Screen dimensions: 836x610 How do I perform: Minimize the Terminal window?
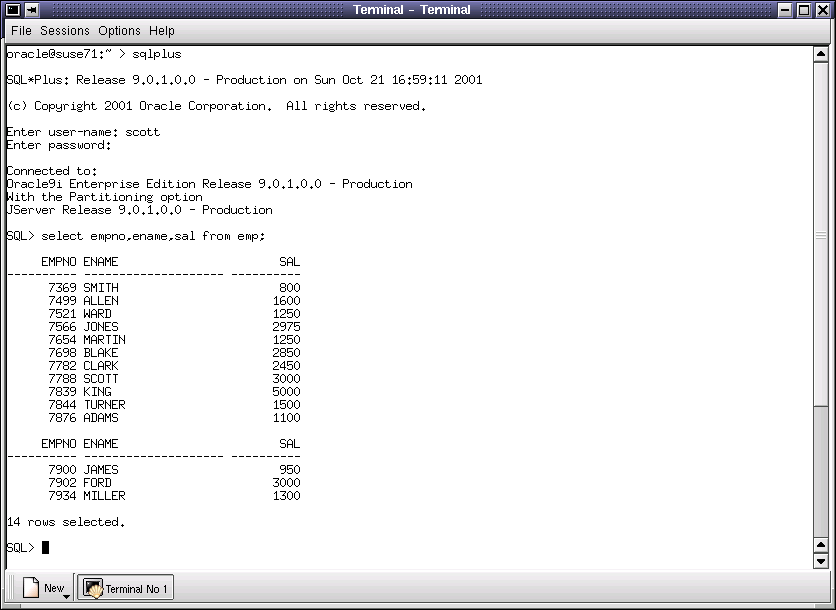click(x=785, y=10)
